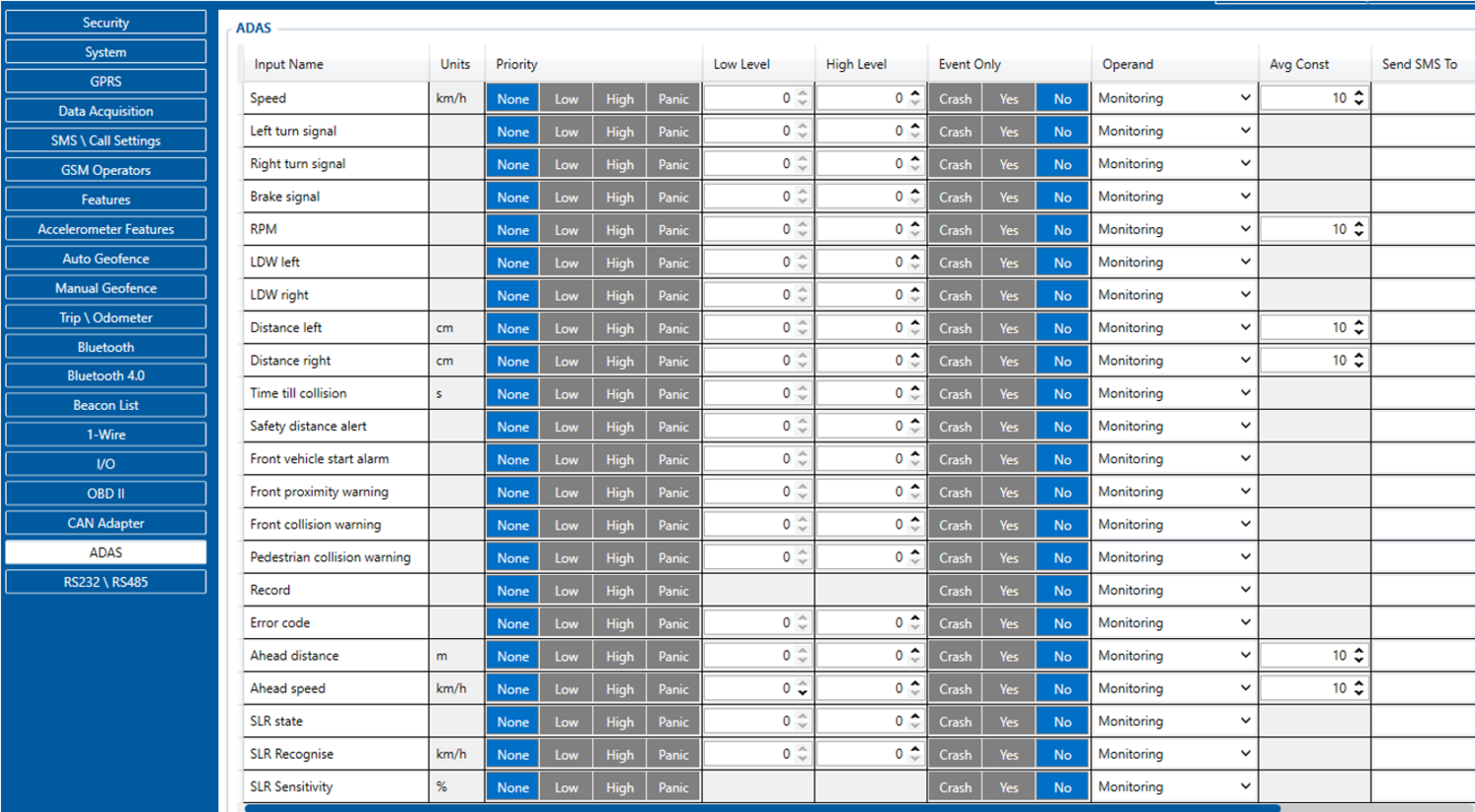This screenshot has height=812, width=1475.
Task: Click the Send SMS To field for Speed
Action: 1423,97
